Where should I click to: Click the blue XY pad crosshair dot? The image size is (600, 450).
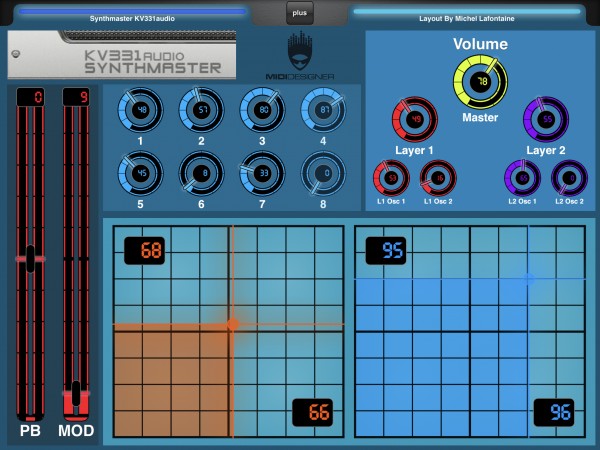pos(529,279)
